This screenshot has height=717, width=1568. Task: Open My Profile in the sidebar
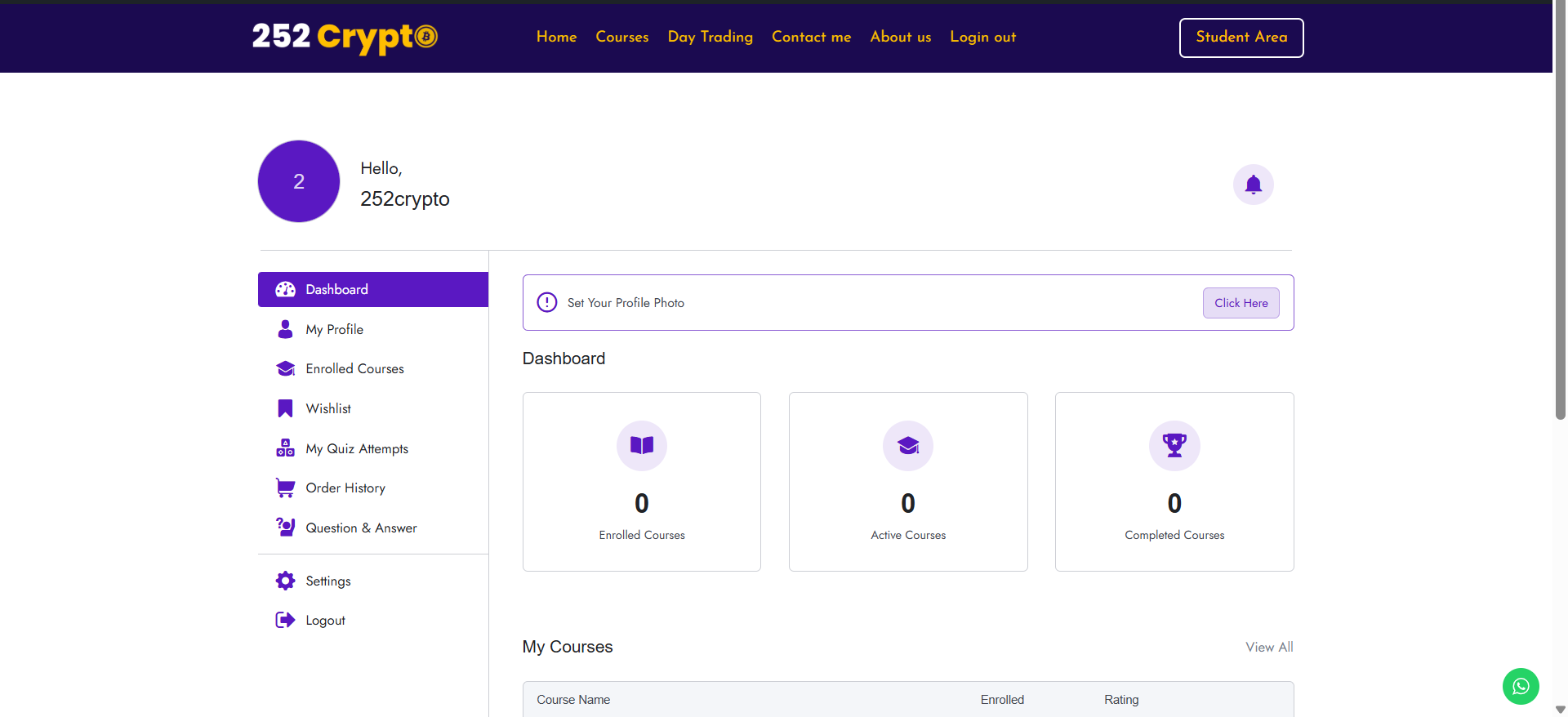(334, 329)
